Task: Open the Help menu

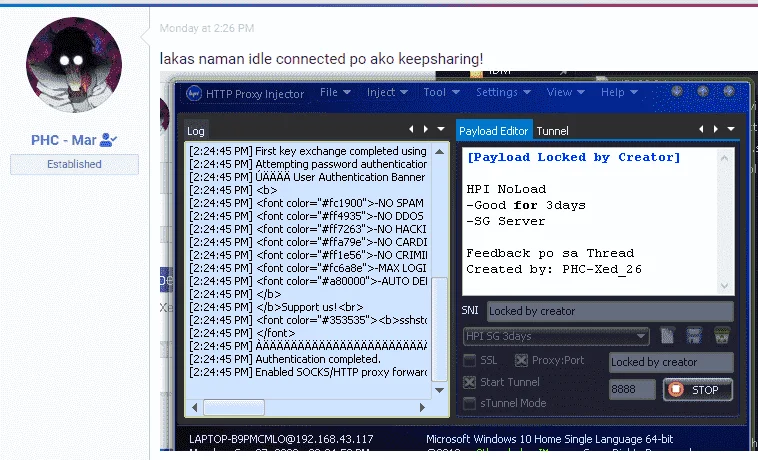Action: point(619,92)
